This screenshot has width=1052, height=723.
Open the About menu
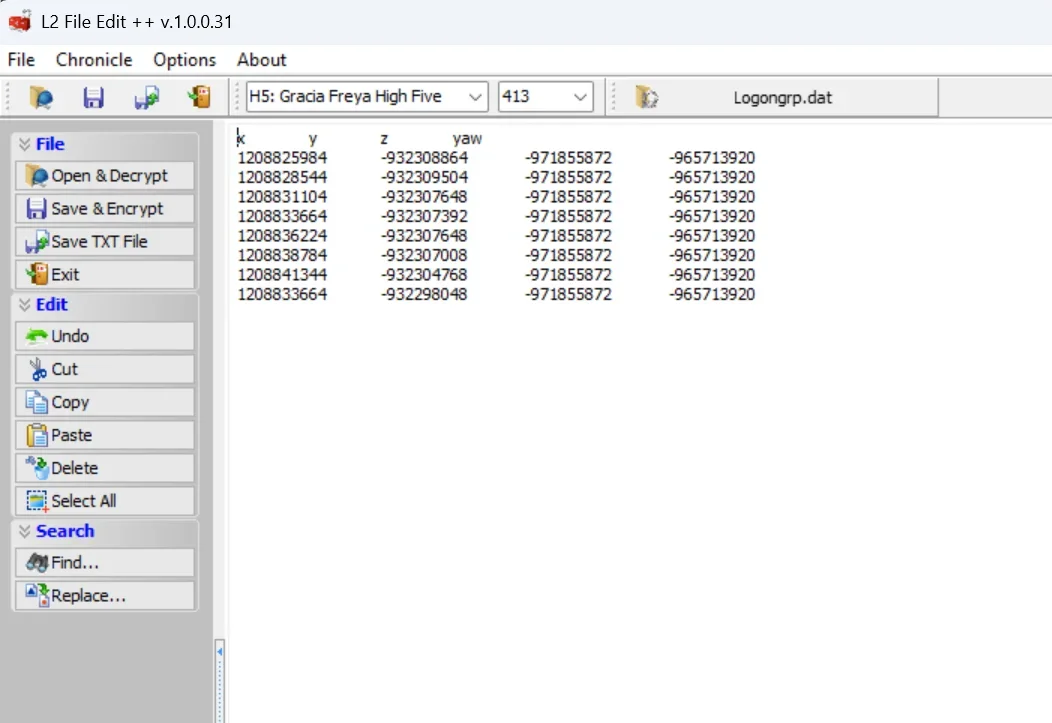click(262, 60)
